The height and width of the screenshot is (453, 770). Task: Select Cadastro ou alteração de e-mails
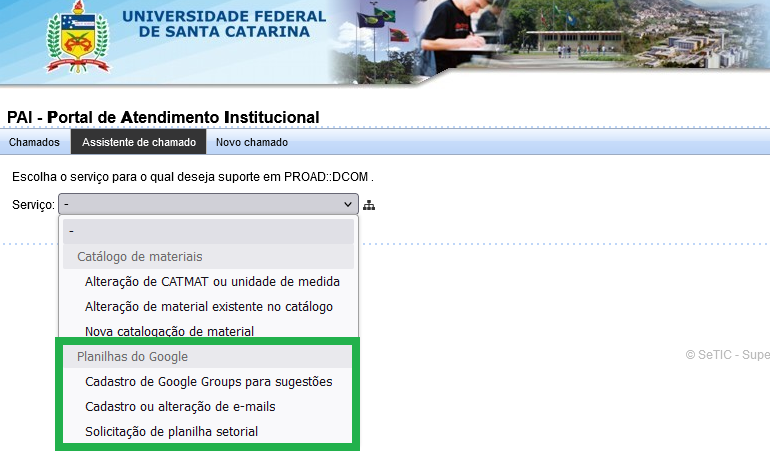pos(180,407)
